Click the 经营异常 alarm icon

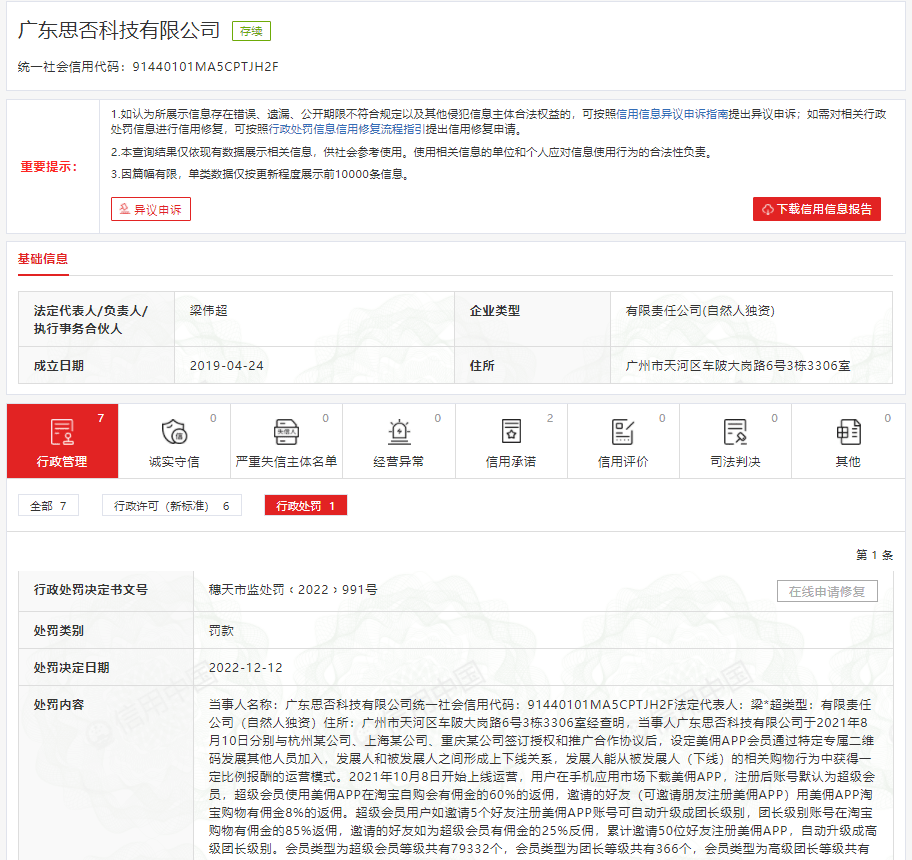click(x=399, y=433)
